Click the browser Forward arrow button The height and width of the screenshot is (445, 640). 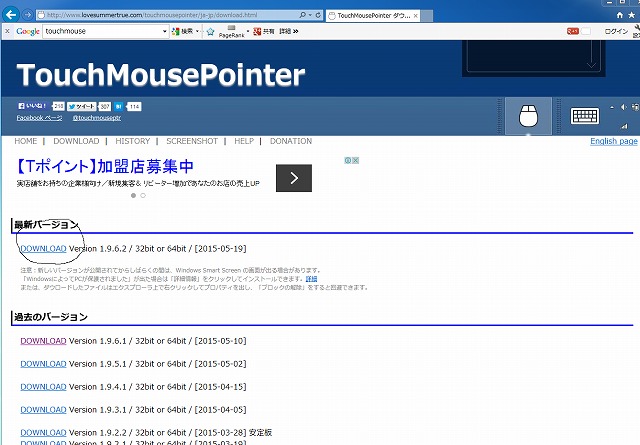[27, 15]
